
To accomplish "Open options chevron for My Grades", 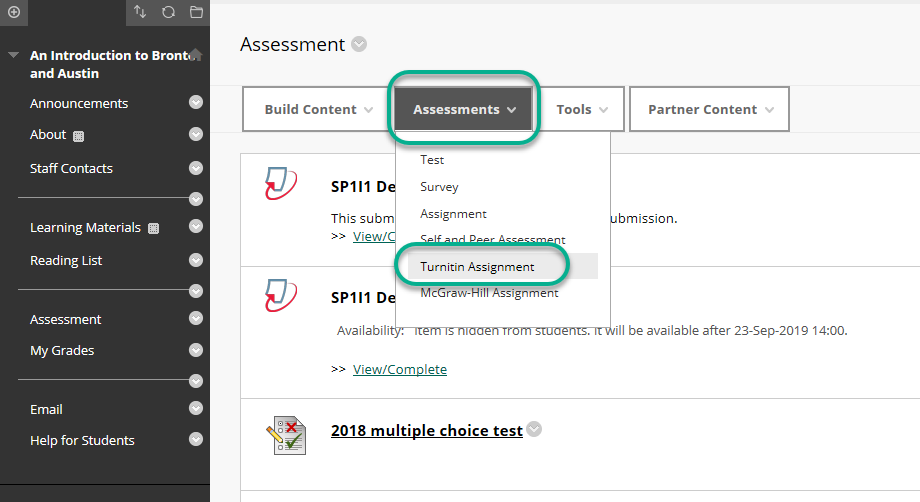I will 196,350.
